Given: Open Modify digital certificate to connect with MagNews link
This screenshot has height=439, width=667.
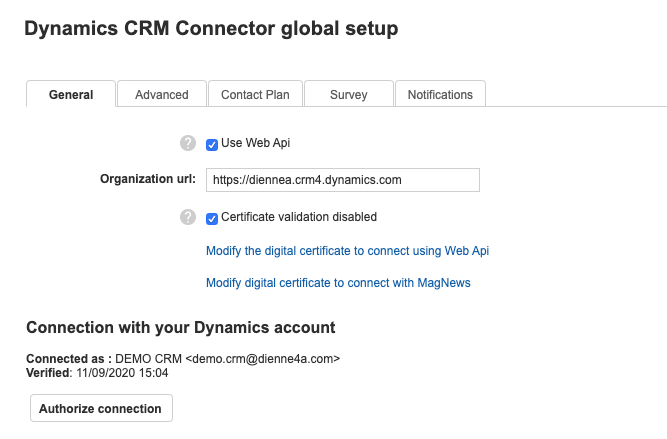Looking at the screenshot, I should pos(338,283).
